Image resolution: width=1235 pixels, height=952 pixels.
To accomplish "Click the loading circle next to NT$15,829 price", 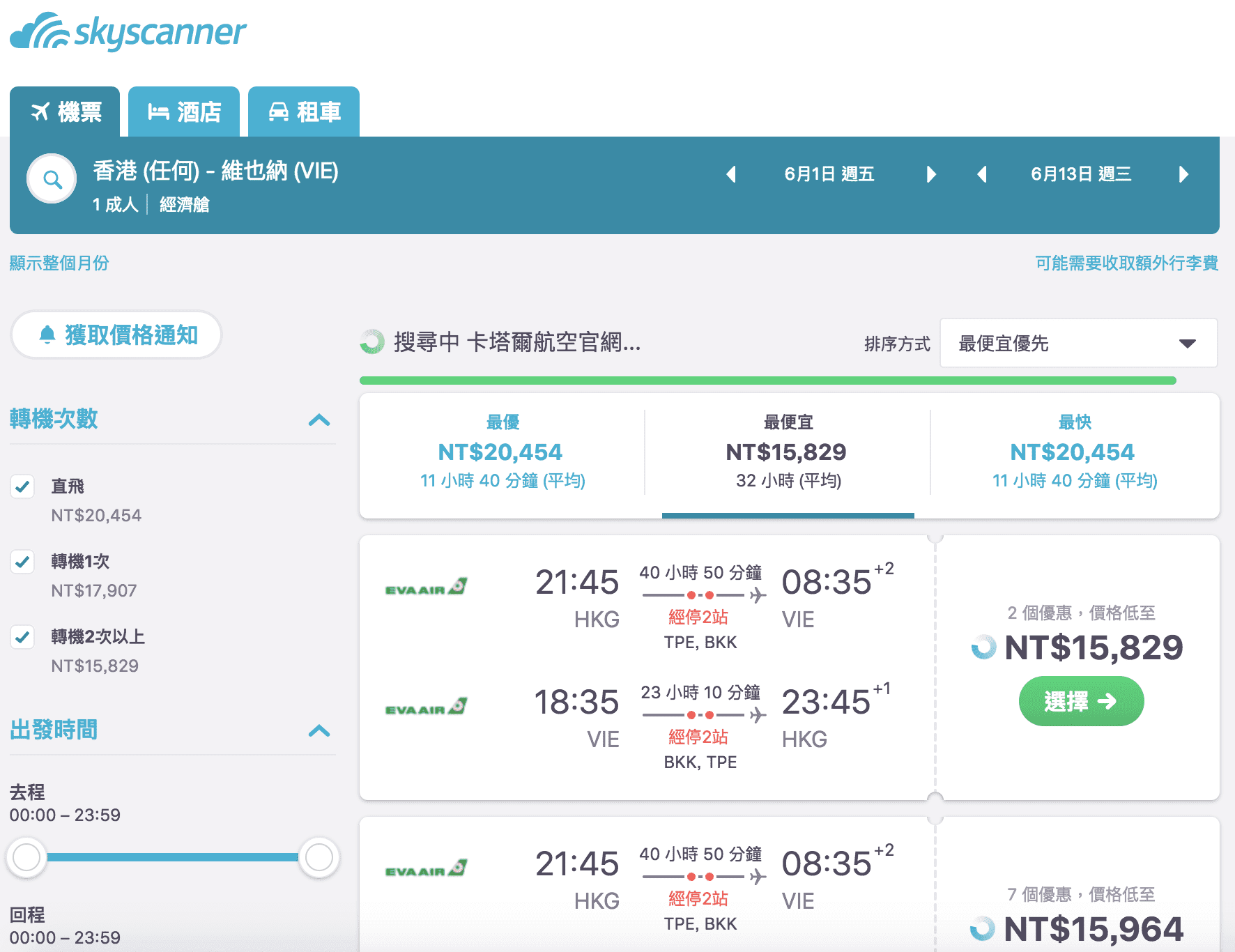I will (x=983, y=647).
